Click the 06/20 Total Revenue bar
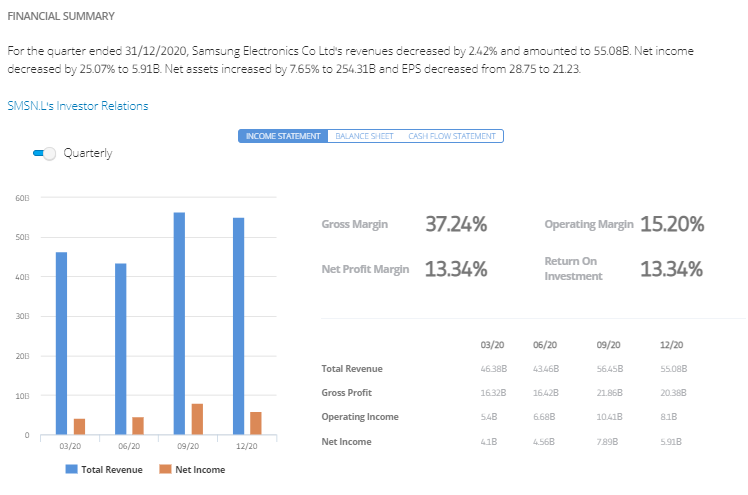The height and width of the screenshot is (495, 748). point(121,349)
